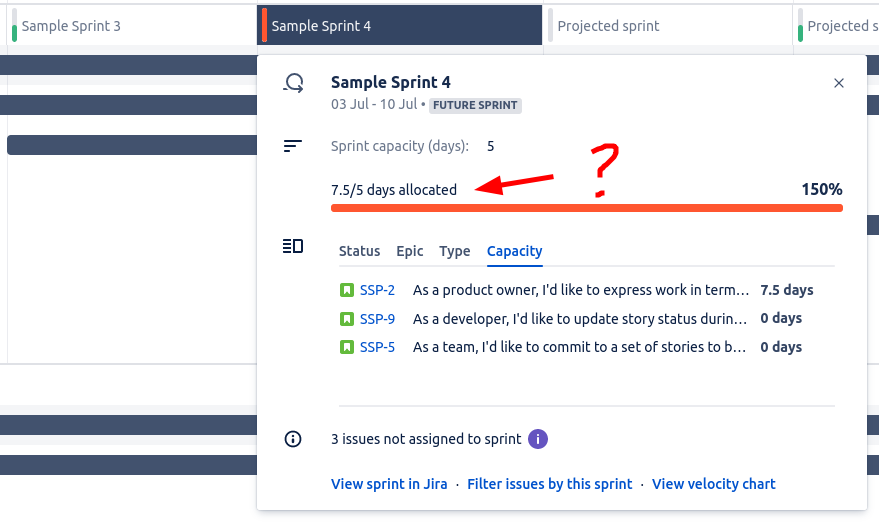
Task: Open issue SSP-2 link
Action: [377, 290]
